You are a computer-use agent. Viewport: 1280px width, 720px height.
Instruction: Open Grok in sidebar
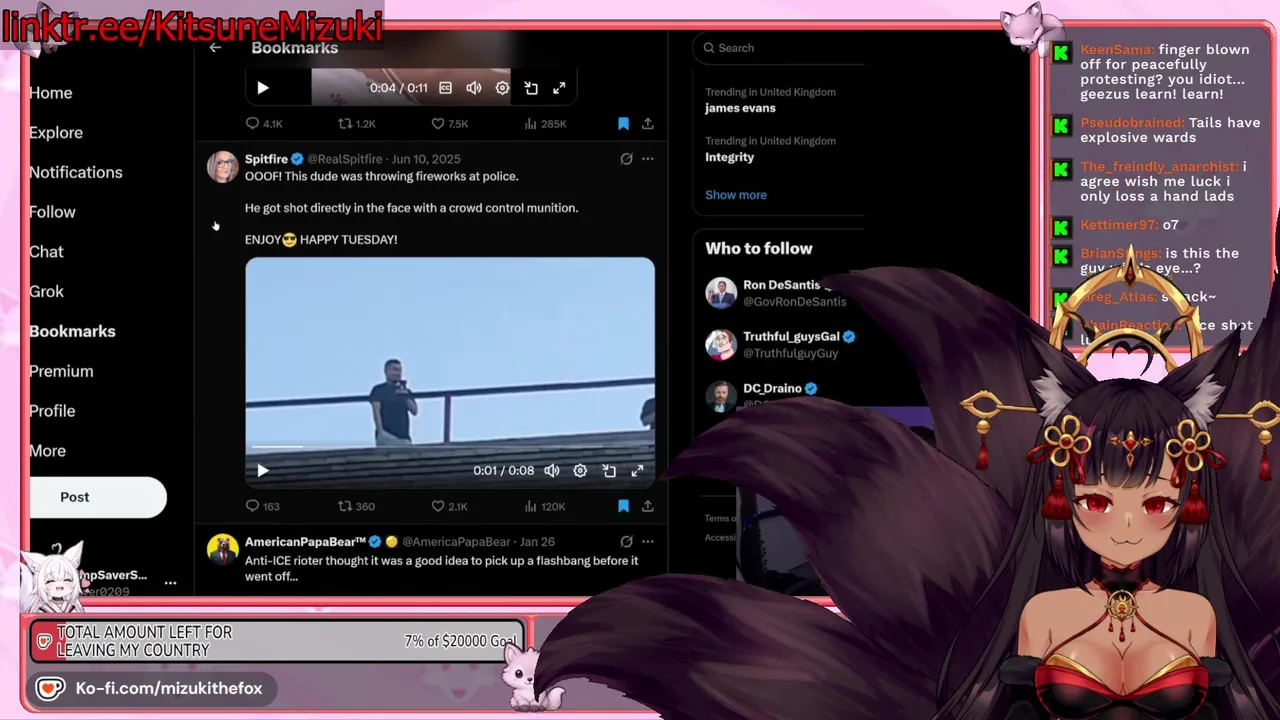pos(46,292)
